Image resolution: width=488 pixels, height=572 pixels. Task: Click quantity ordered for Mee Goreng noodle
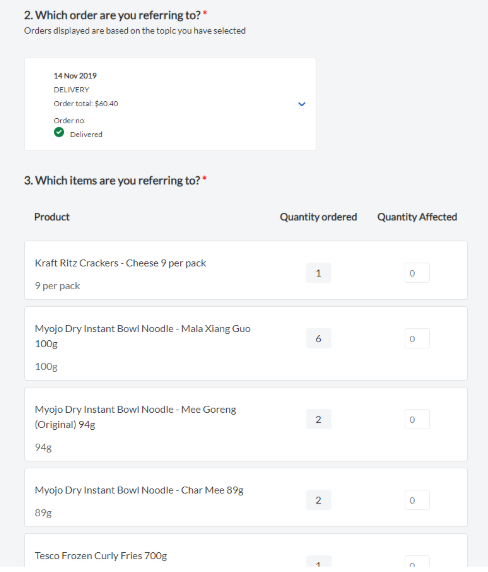click(318, 419)
